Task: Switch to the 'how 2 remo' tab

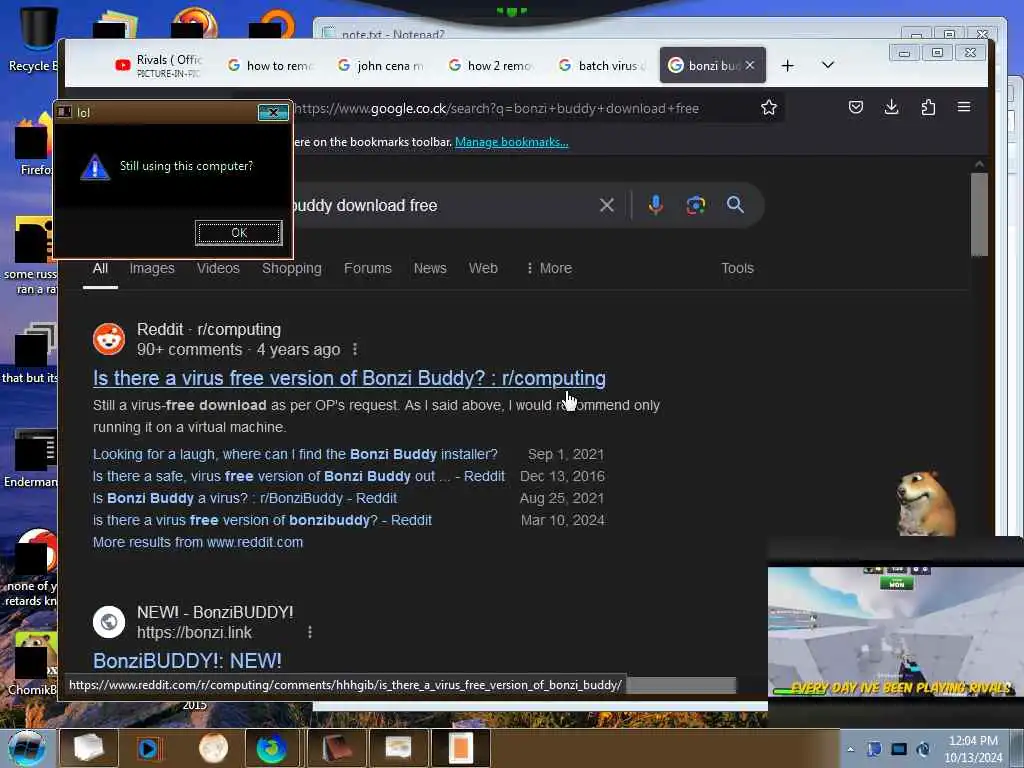Action: [x=492, y=65]
